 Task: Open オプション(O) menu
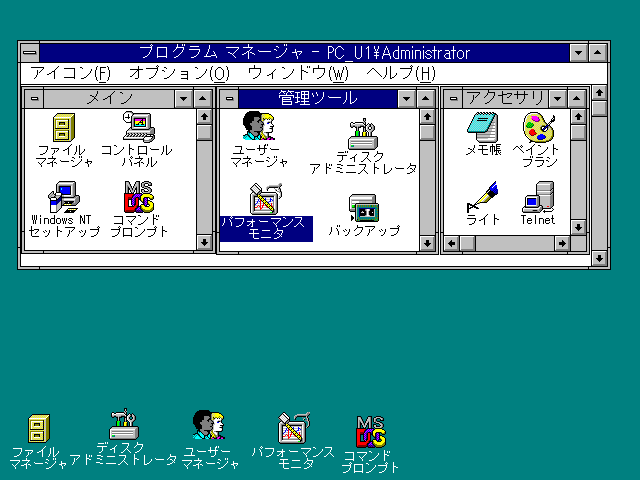click(x=180, y=73)
